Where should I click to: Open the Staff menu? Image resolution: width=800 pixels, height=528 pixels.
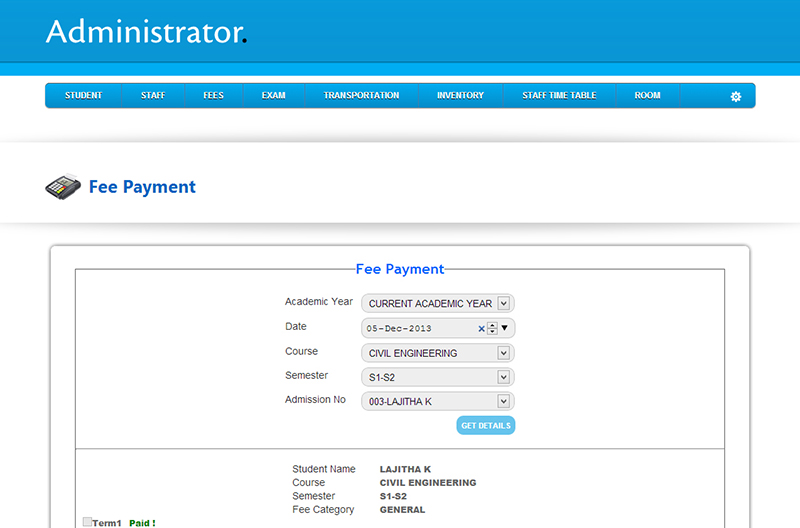click(x=153, y=96)
